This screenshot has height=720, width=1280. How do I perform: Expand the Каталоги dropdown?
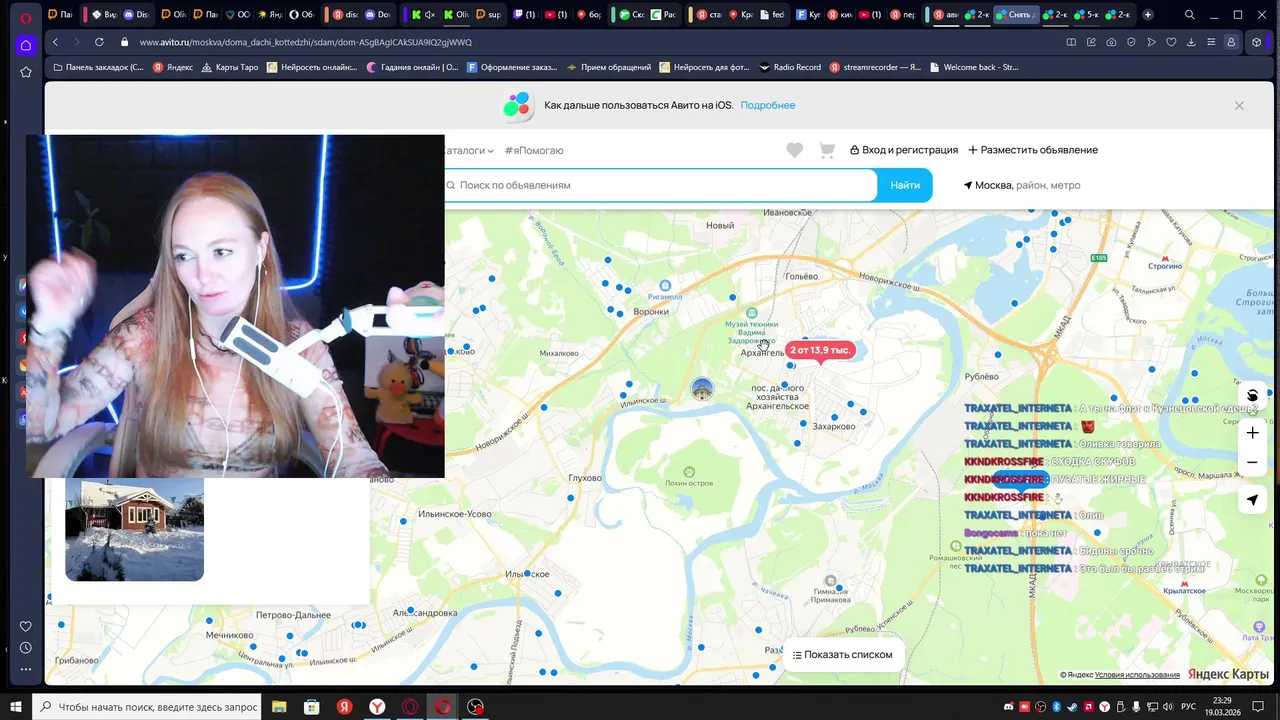click(x=469, y=150)
